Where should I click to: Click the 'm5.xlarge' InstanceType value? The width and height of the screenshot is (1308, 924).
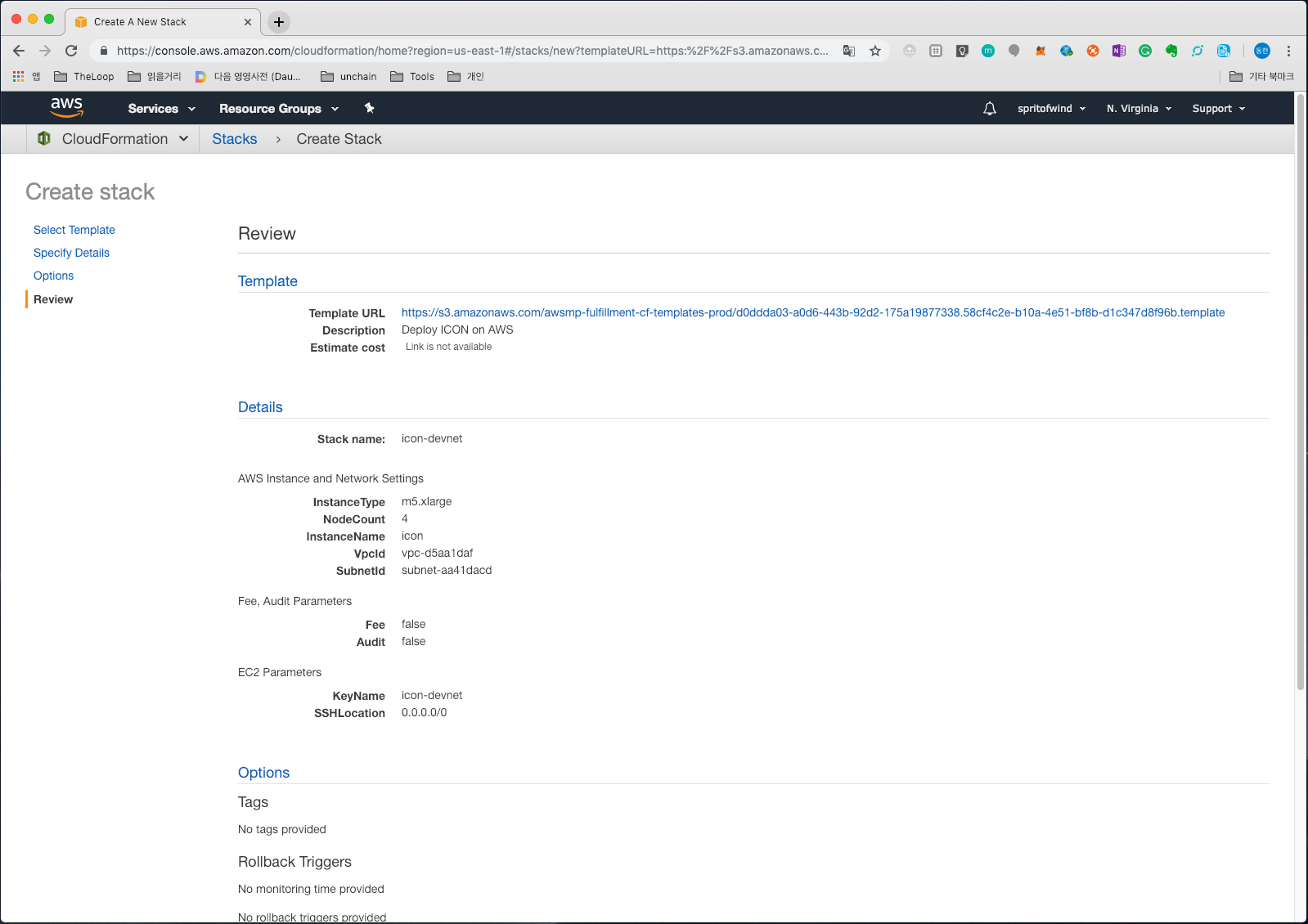tap(426, 501)
